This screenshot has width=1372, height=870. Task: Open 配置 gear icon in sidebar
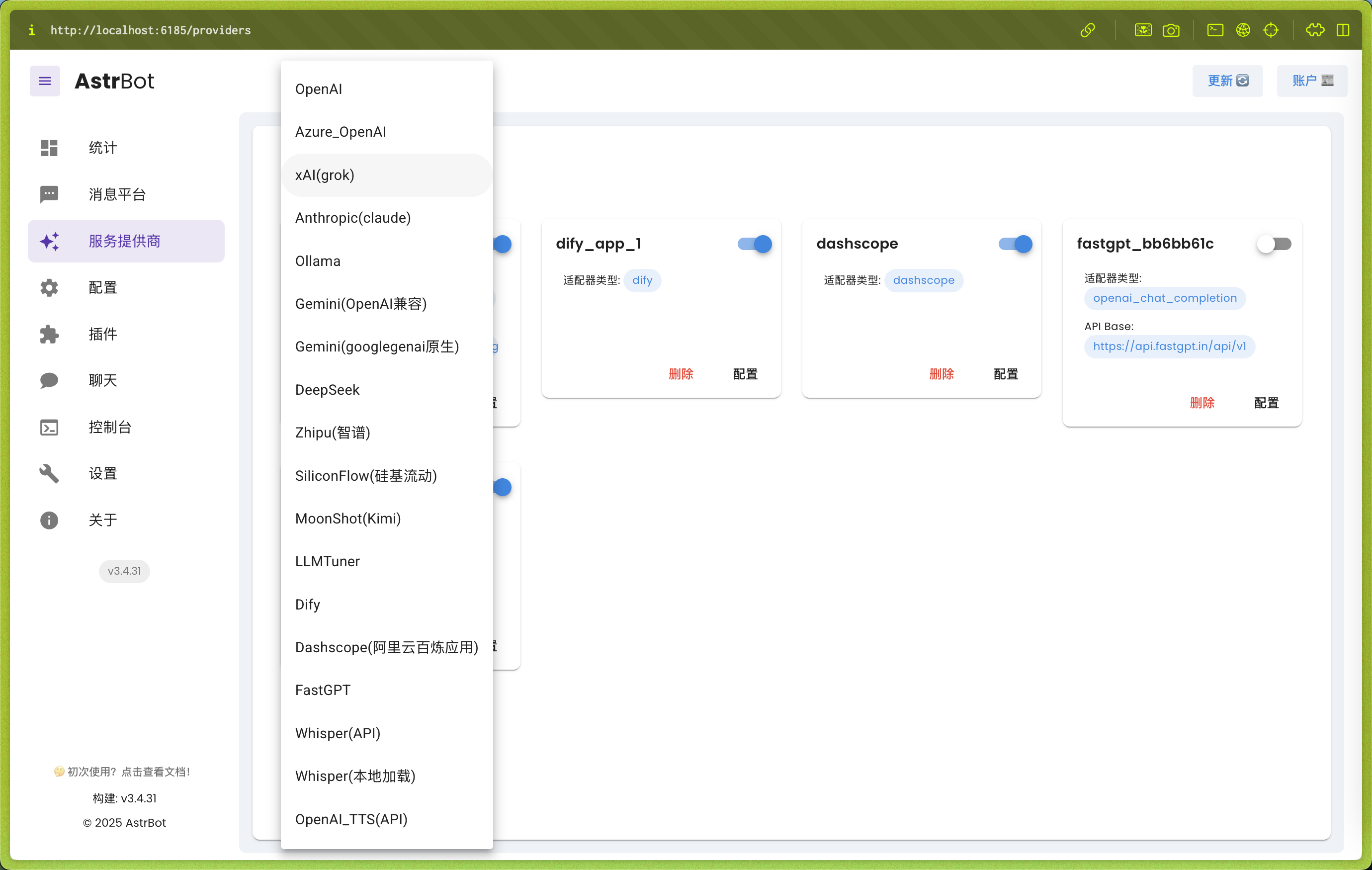[x=49, y=288]
